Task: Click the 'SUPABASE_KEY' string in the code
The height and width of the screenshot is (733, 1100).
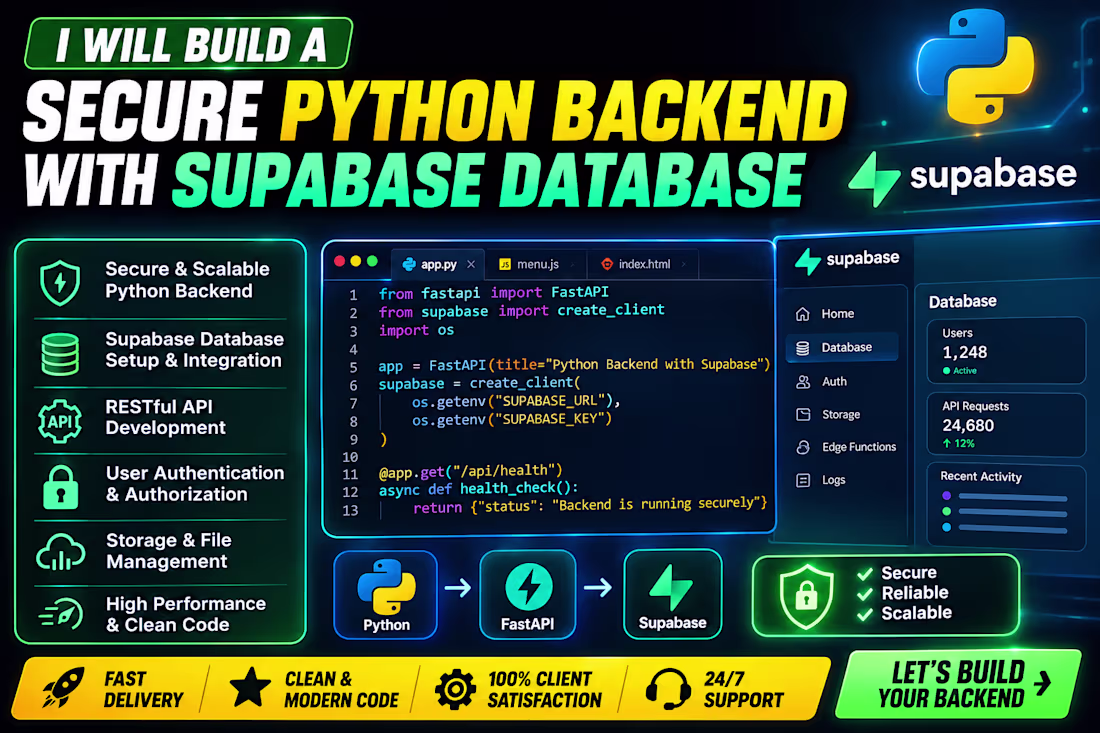Action: (x=551, y=419)
